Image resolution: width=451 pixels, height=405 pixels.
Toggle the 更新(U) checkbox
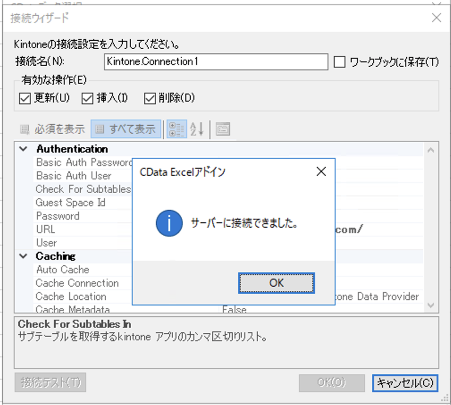coord(25,98)
